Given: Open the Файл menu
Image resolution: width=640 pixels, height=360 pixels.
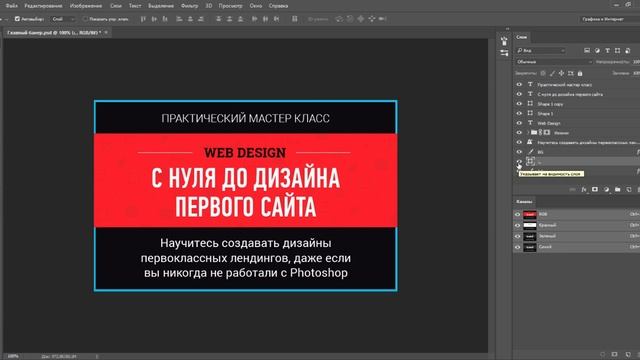Looking at the screenshot, I should [11, 6].
